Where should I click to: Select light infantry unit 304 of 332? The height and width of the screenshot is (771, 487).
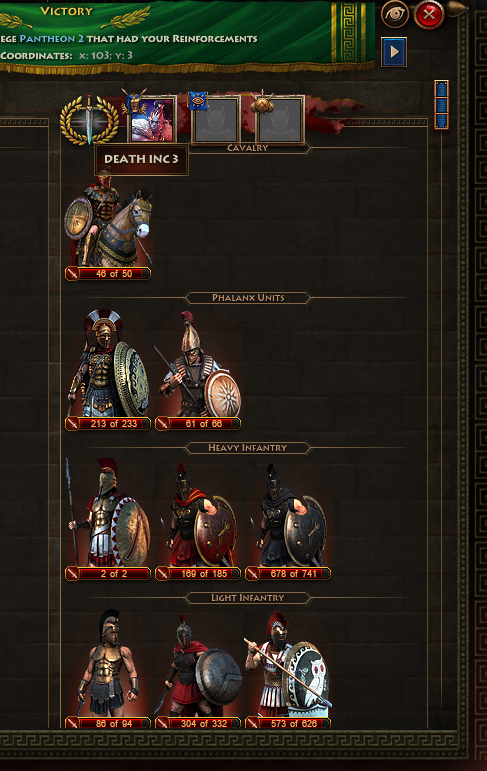[198, 671]
